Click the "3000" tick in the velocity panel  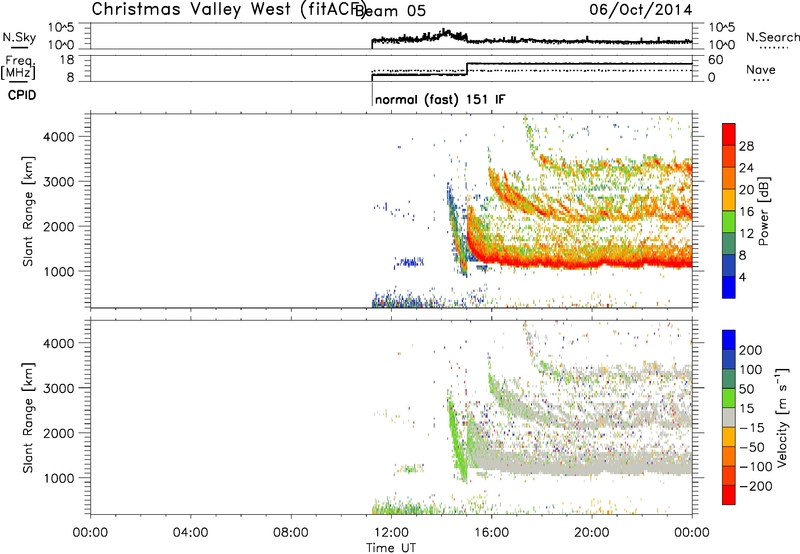pyautogui.click(x=59, y=388)
